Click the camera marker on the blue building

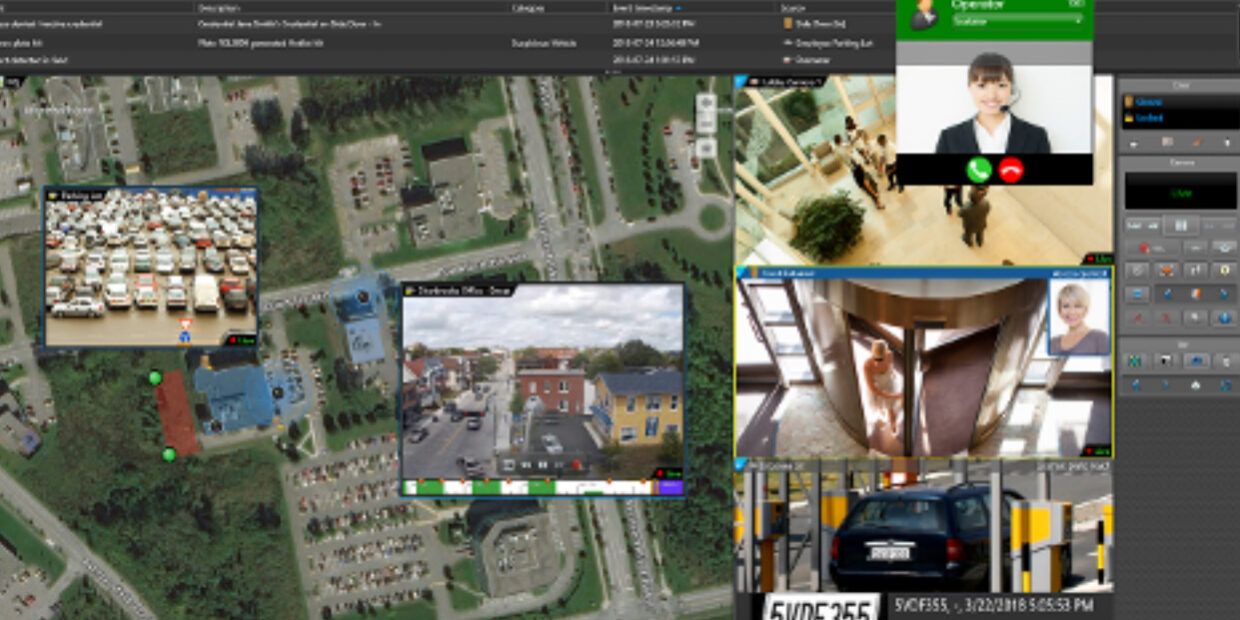(x=278, y=393)
